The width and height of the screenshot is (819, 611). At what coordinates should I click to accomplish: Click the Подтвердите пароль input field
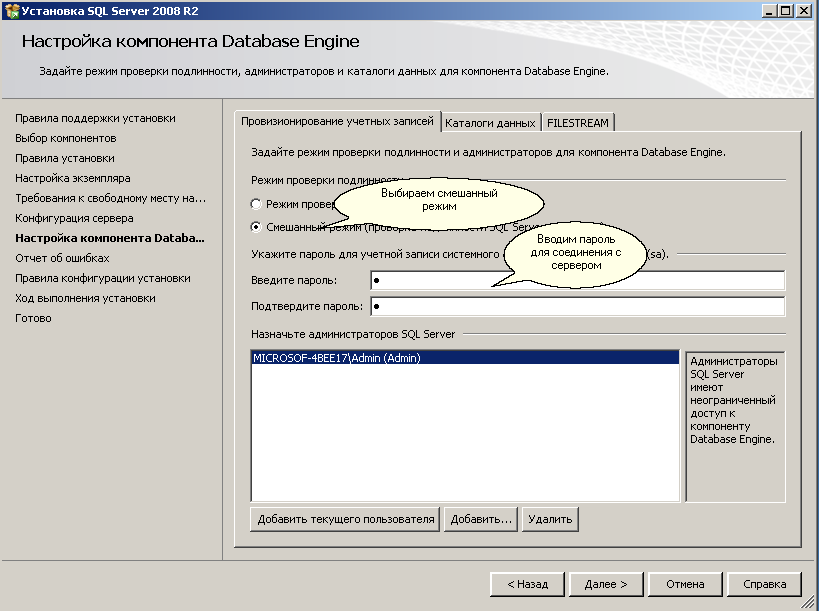pos(500,305)
